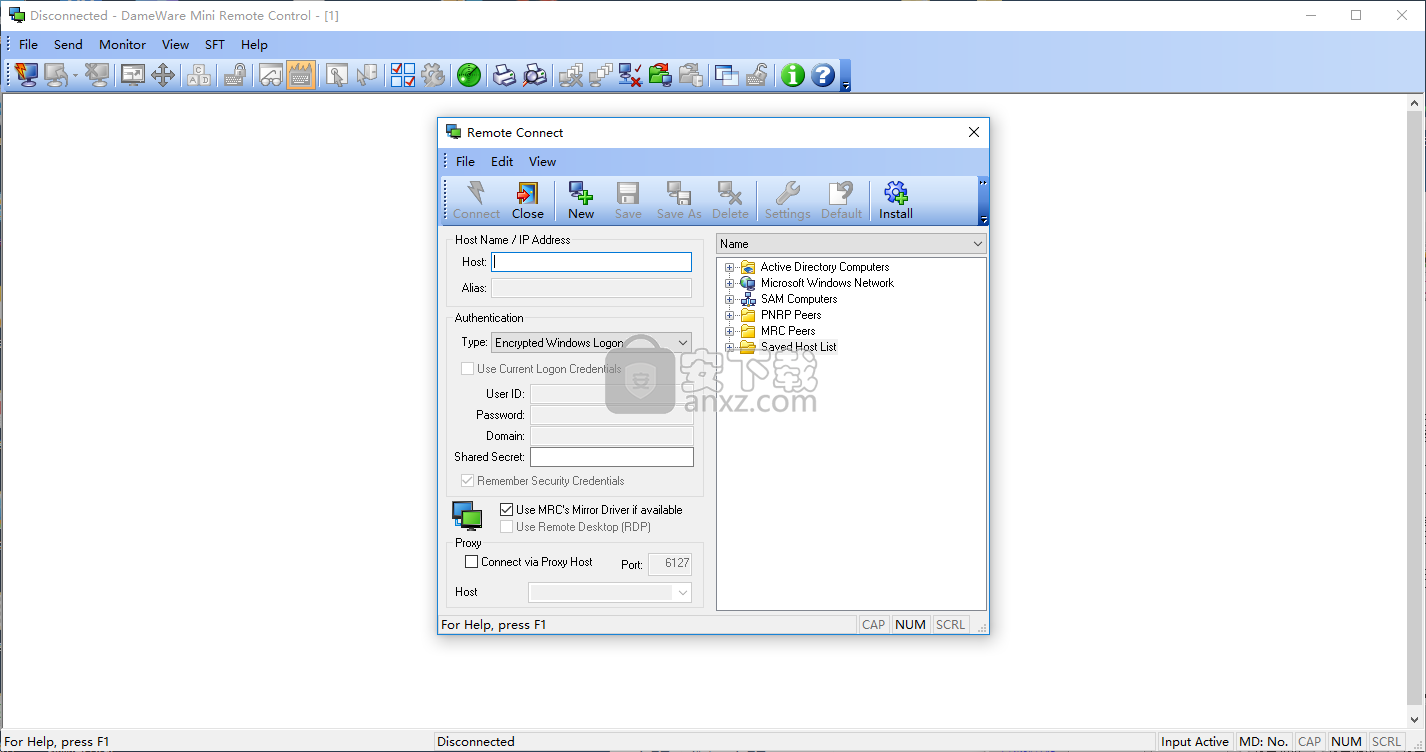Expand MRC Peers tree node

coord(730,331)
